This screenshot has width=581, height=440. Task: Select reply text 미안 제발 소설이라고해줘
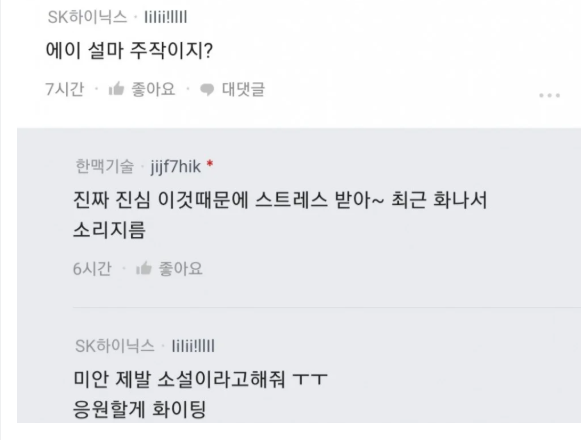[x=179, y=379]
